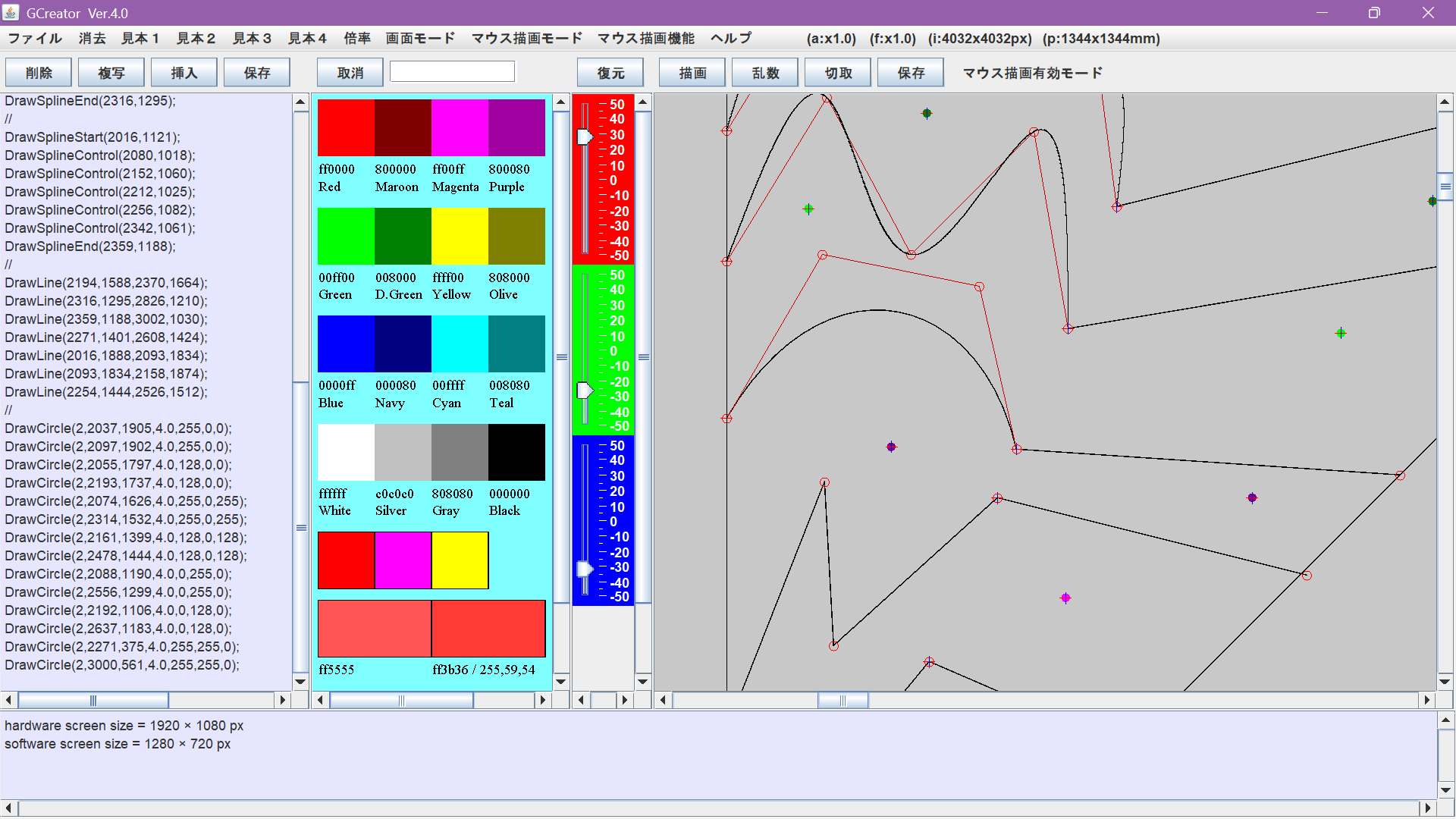Click the blue spline end point near the 10 mark of the green slider
The width and height of the screenshot is (1456, 819).
(1068, 329)
